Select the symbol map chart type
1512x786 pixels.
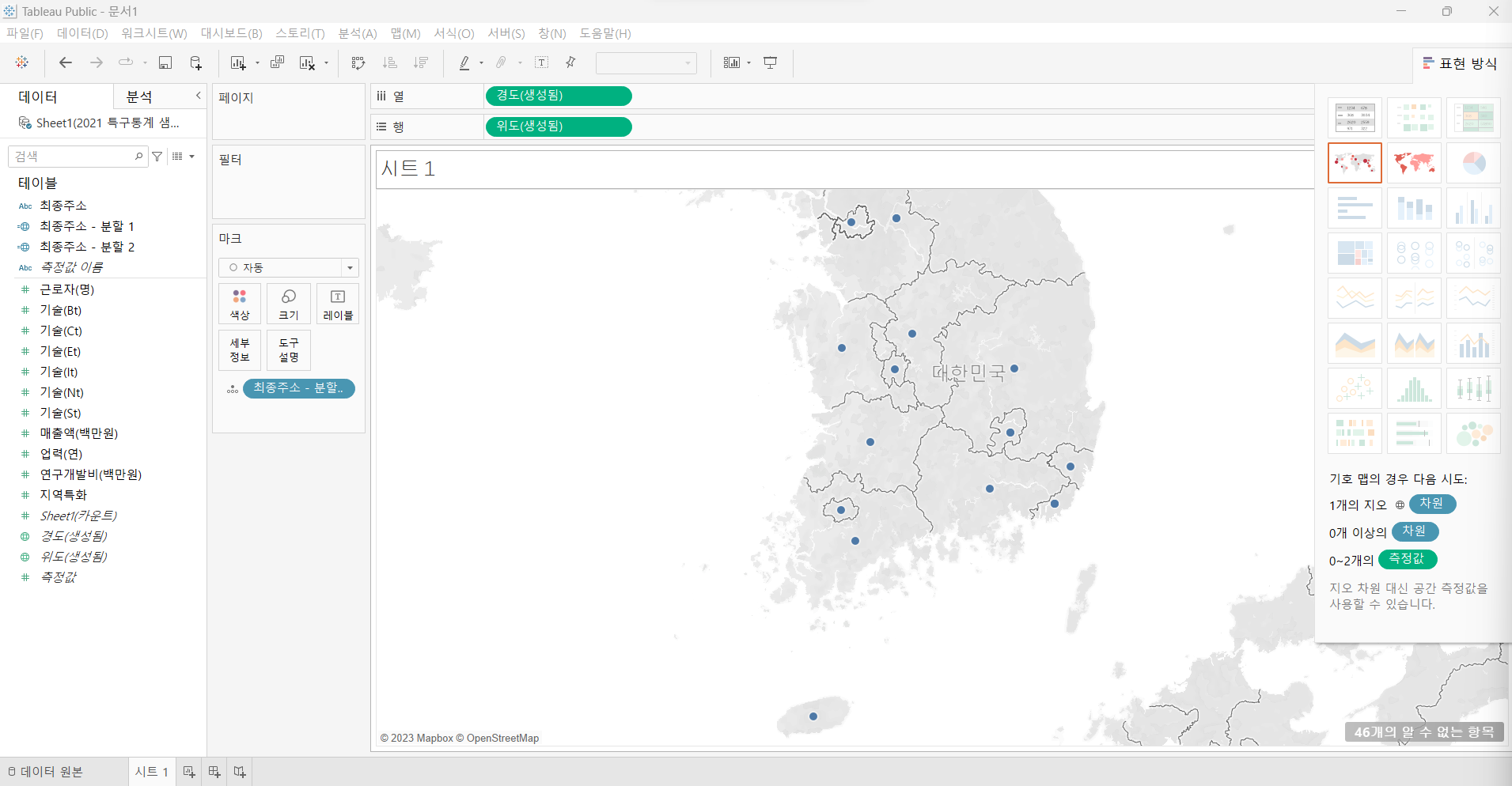coord(1355,163)
